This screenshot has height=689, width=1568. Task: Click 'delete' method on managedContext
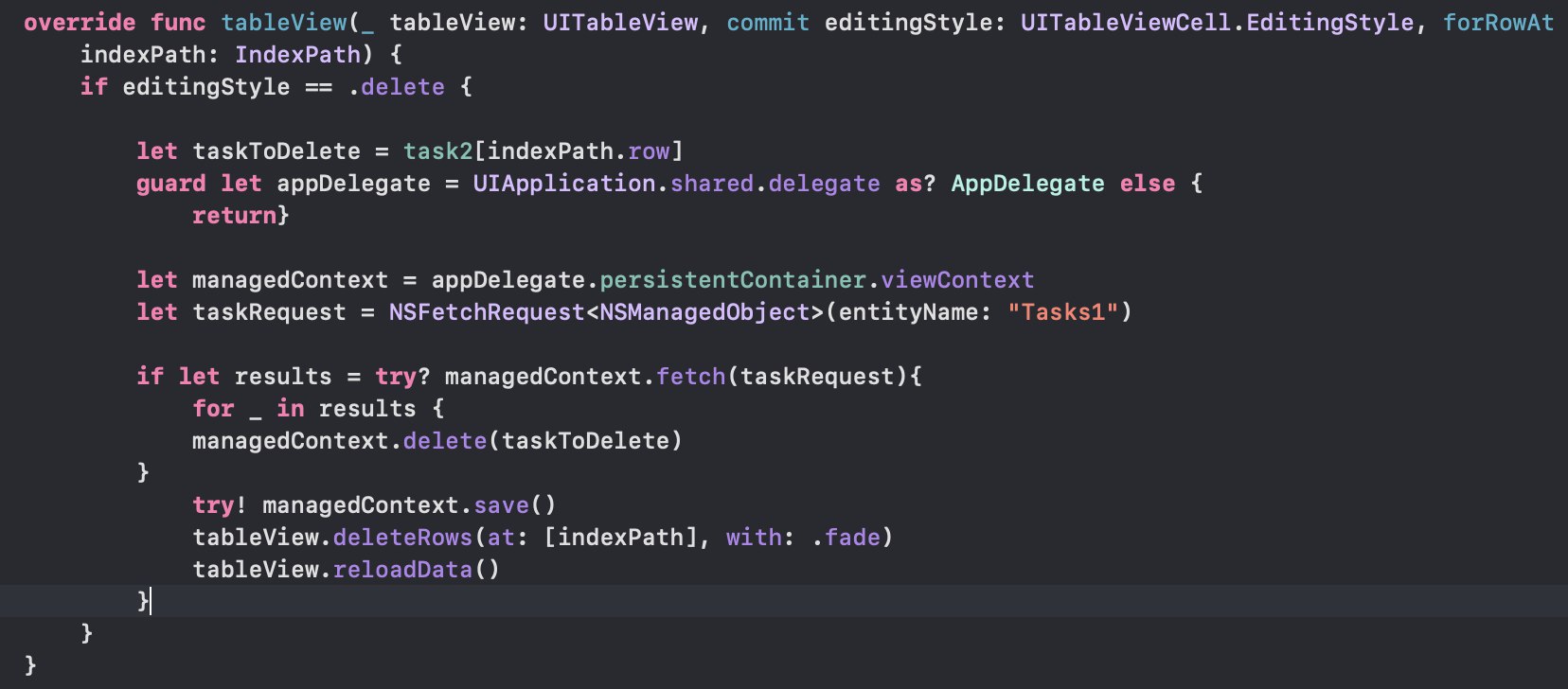coord(444,440)
